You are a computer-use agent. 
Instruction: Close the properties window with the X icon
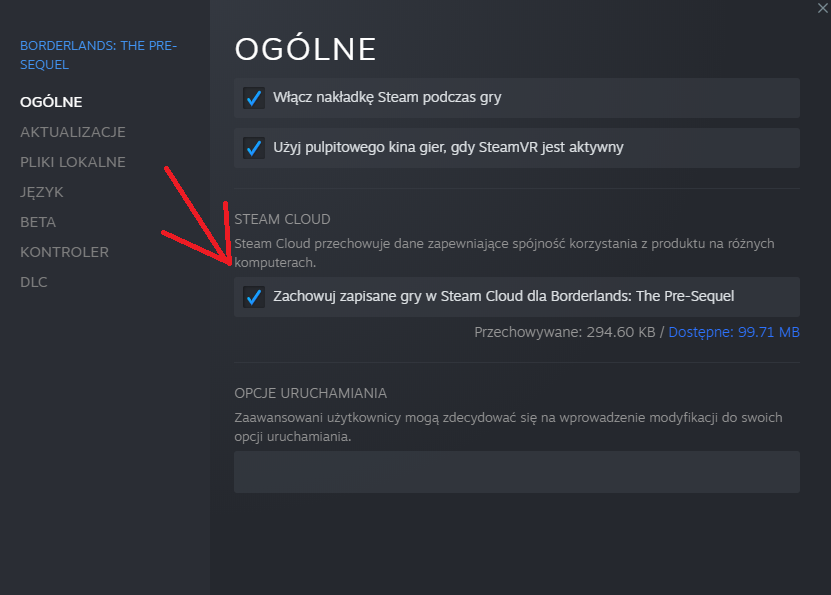pos(822,8)
